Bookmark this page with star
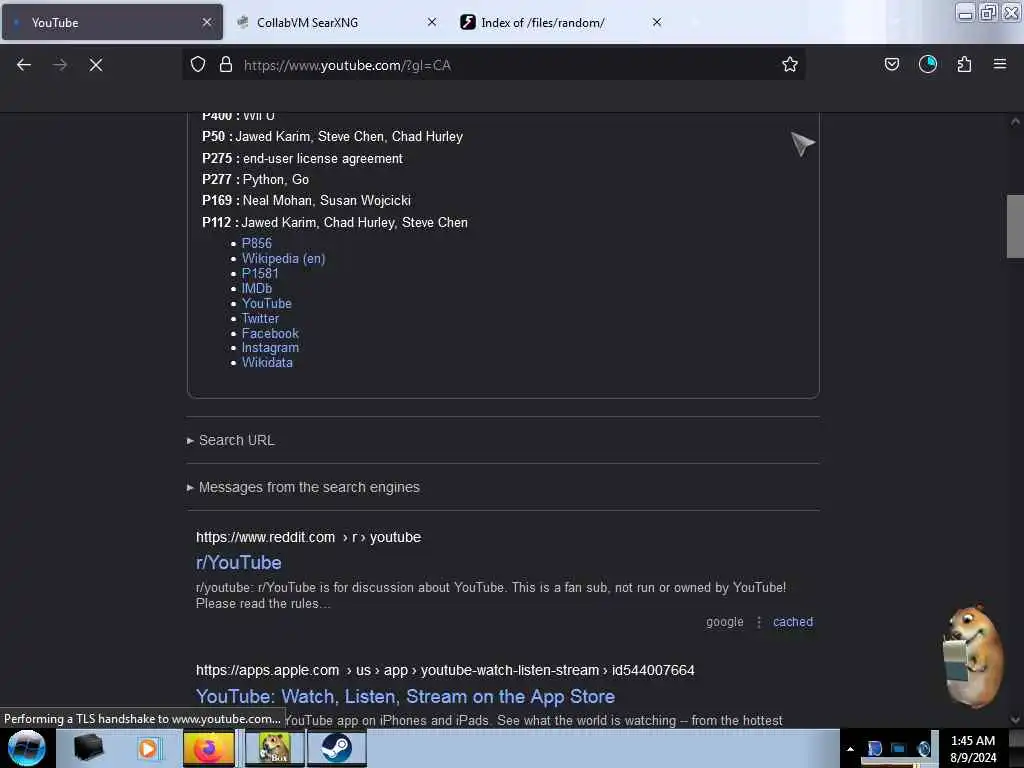 click(790, 65)
